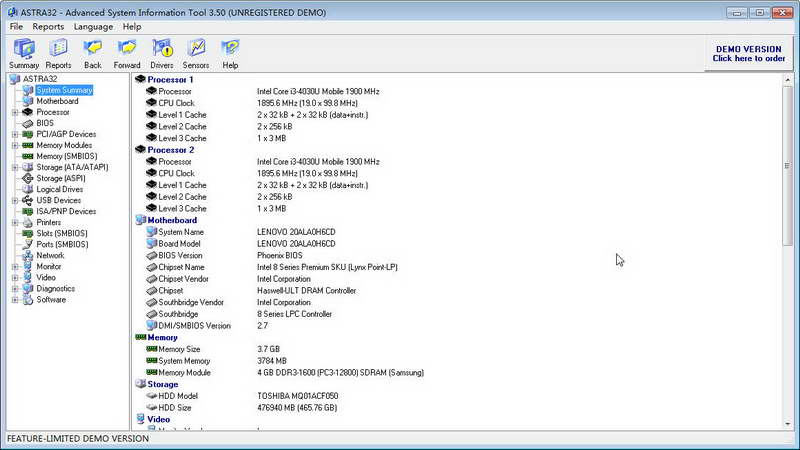Click the Motherboard section header icon
This screenshot has height=450, width=800.
(x=140, y=220)
